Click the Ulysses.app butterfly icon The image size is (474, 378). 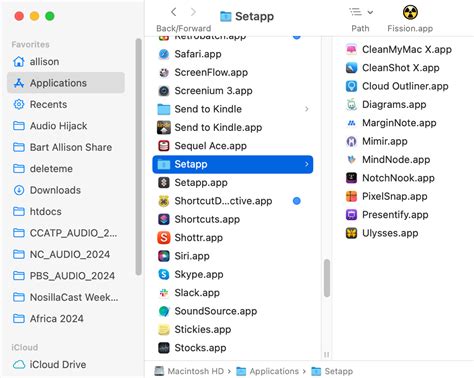click(351, 233)
